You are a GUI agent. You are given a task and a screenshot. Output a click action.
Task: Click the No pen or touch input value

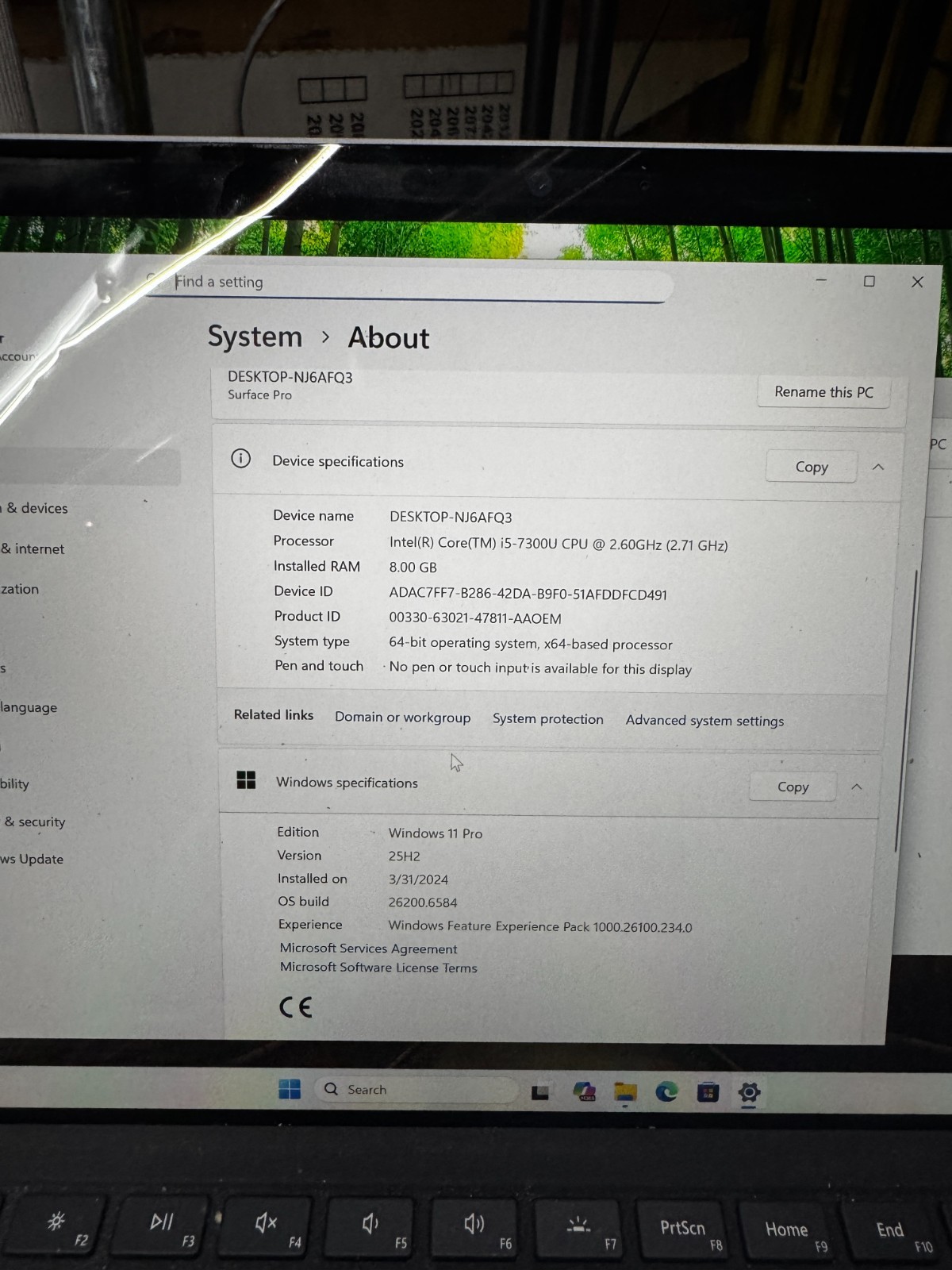(x=540, y=668)
